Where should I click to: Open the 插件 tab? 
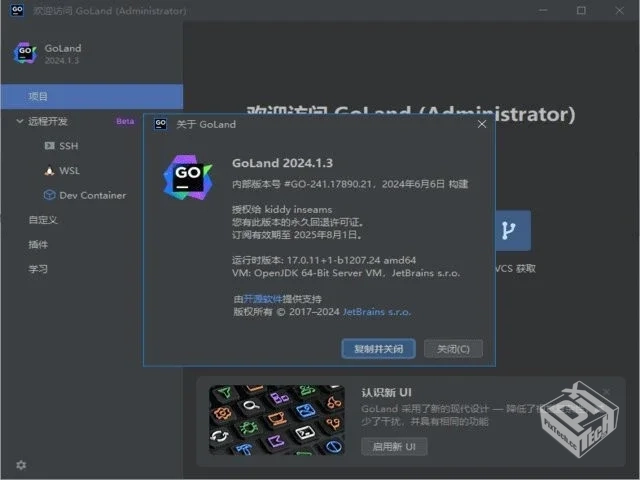point(38,244)
